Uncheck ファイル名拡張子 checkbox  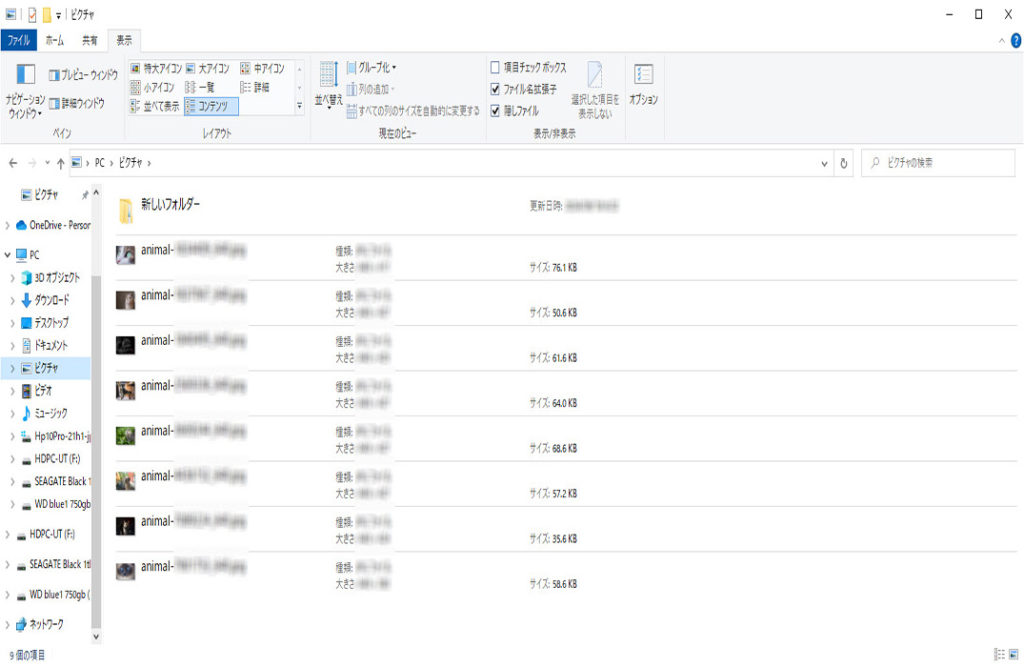coord(495,89)
